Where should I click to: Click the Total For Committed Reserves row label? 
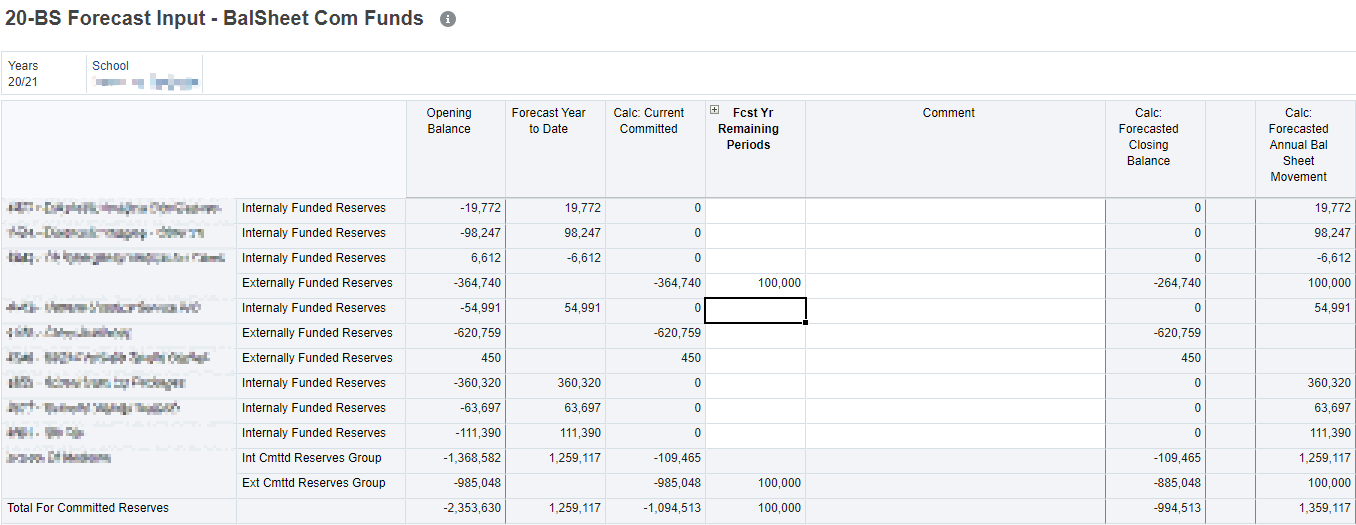pos(88,508)
